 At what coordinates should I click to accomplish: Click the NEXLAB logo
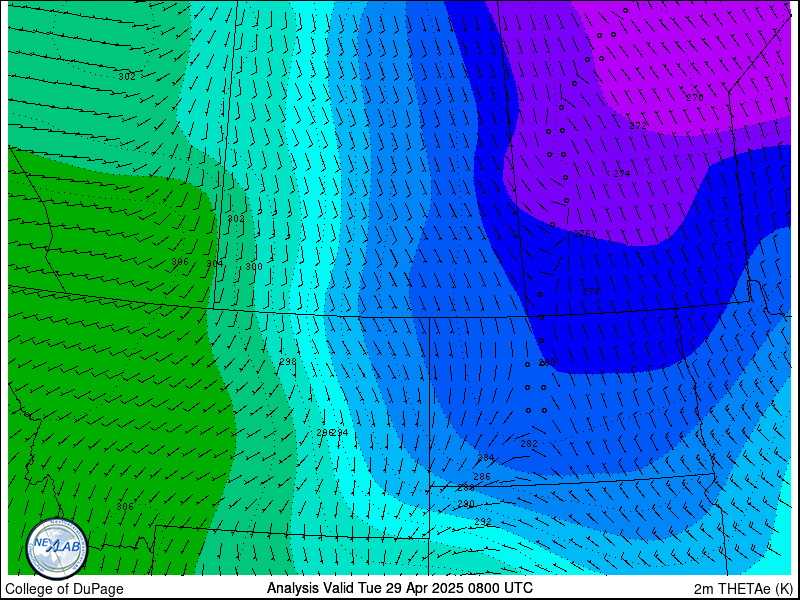point(57,549)
